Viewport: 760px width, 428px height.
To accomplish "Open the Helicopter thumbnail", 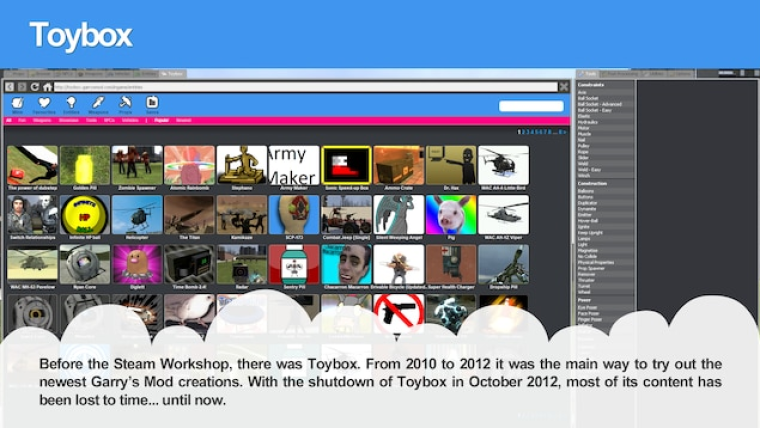I will pos(137,215).
